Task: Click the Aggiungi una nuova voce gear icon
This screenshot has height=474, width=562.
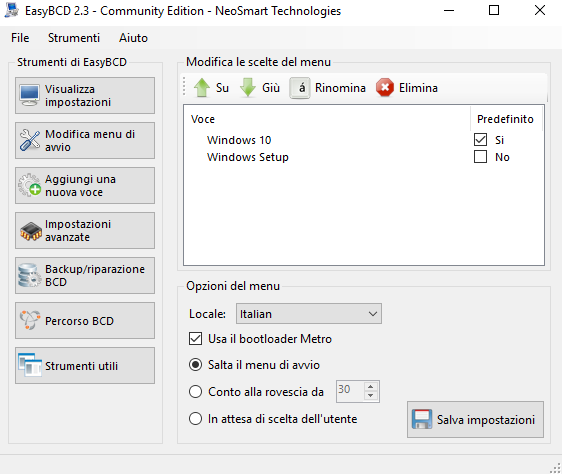Action: click(x=29, y=185)
